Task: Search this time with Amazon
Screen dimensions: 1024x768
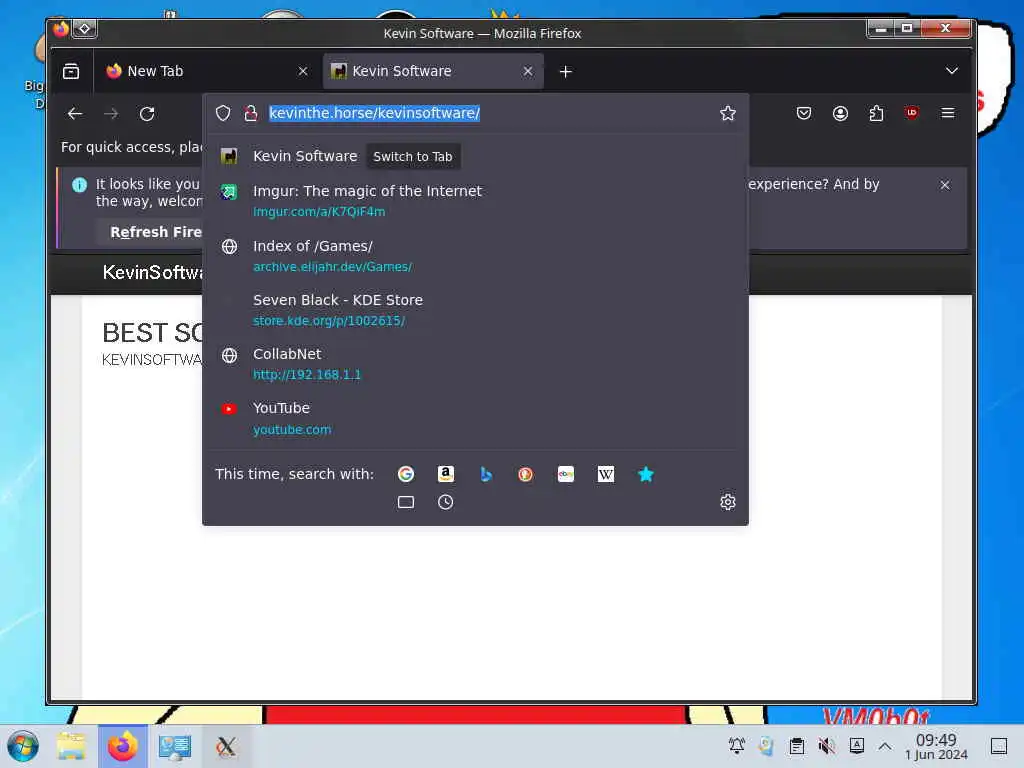Action: click(x=445, y=474)
